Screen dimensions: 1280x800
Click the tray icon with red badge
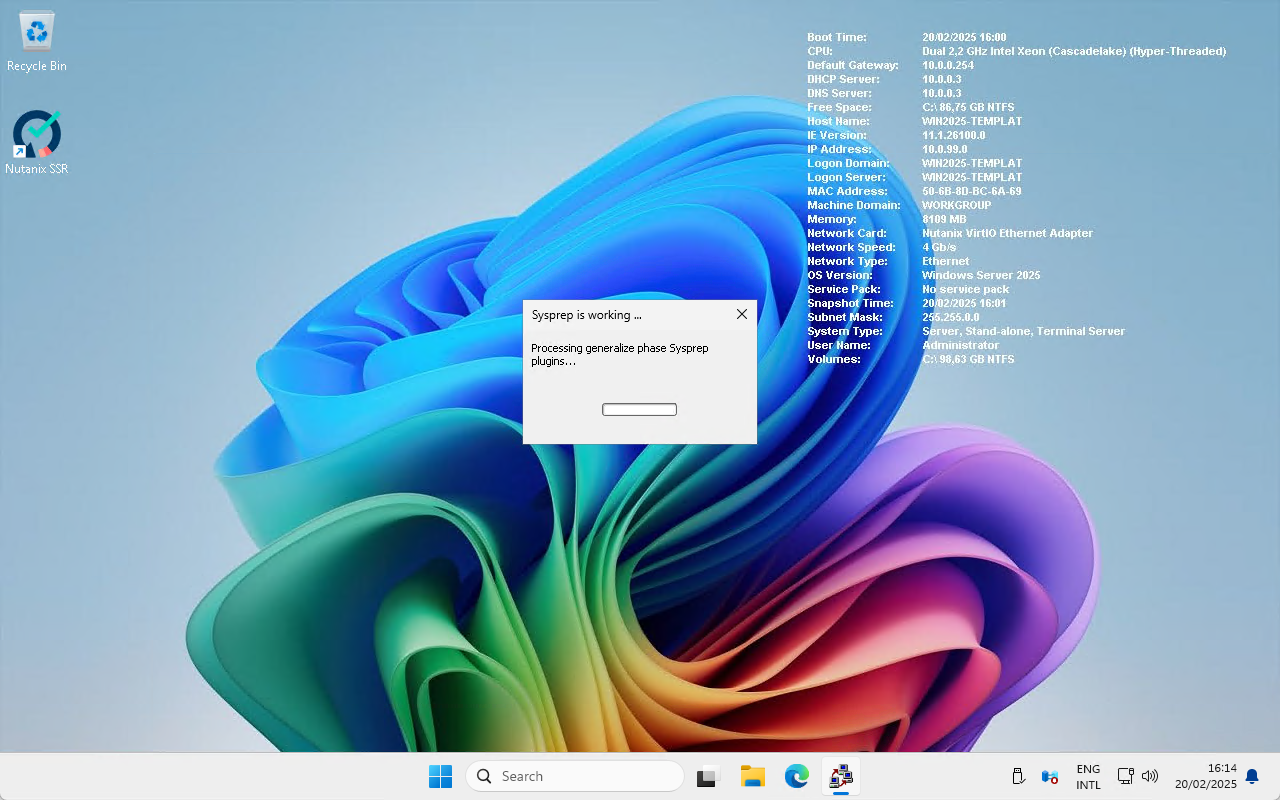point(1049,776)
